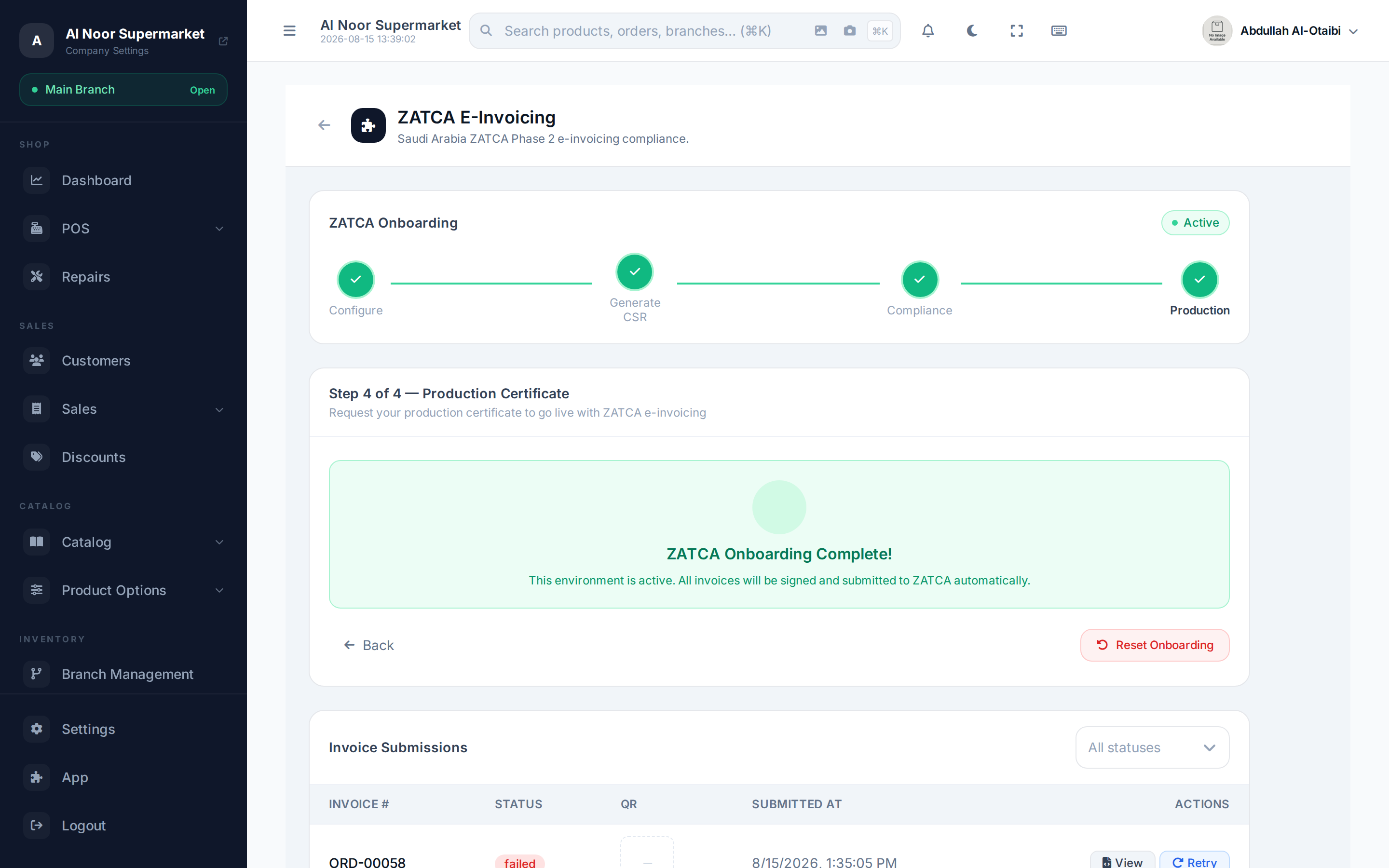
Task: Open Settings from the sidebar
Action: (123, 729)
